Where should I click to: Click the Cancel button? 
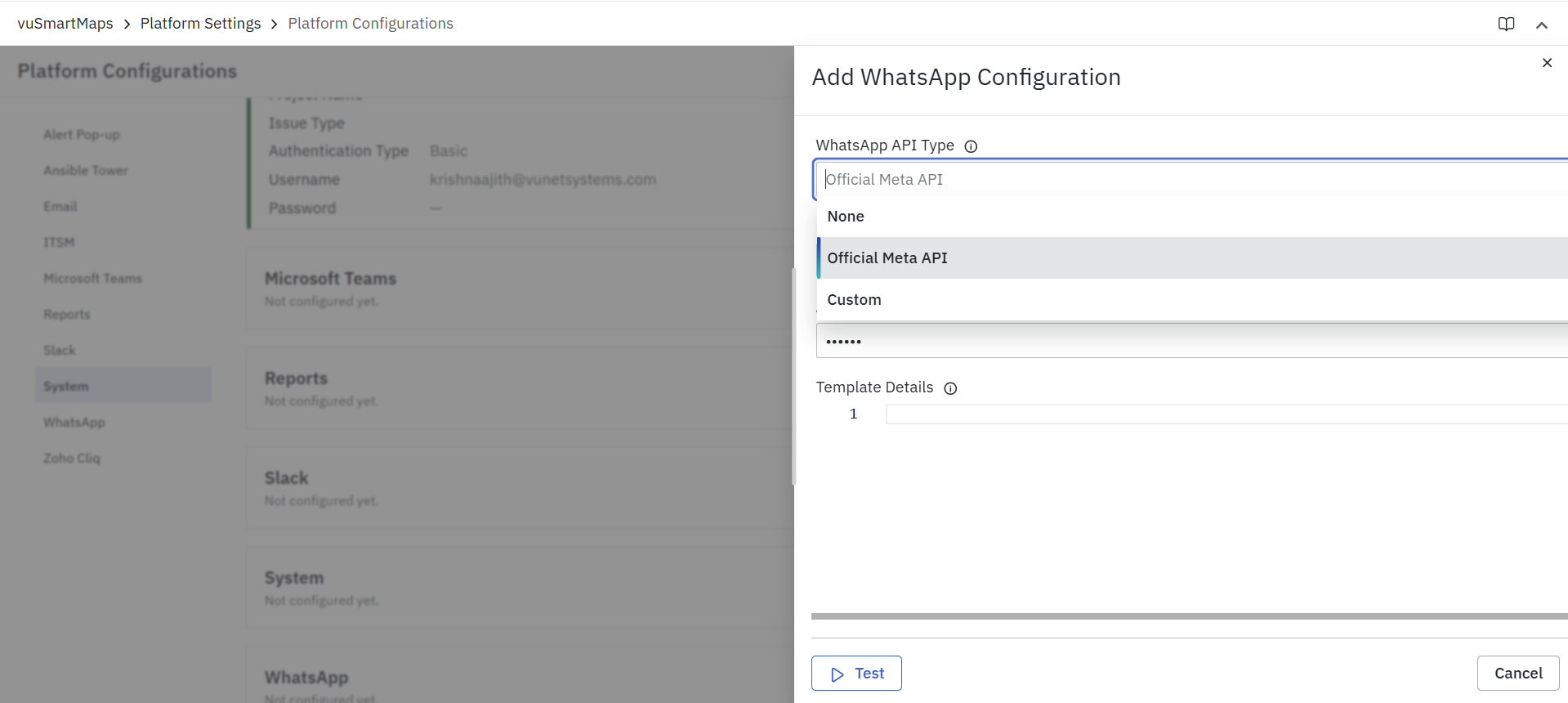coord(1517,674)
